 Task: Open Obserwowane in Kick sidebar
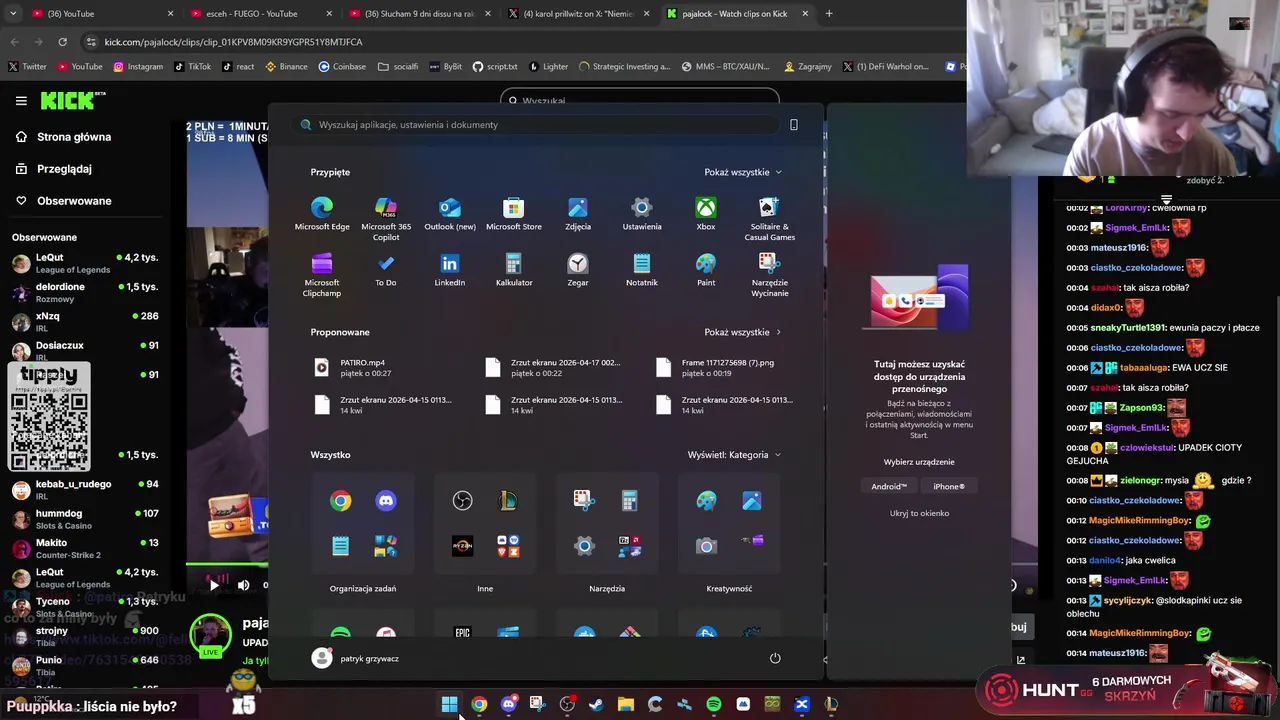[x=64, y=201]
